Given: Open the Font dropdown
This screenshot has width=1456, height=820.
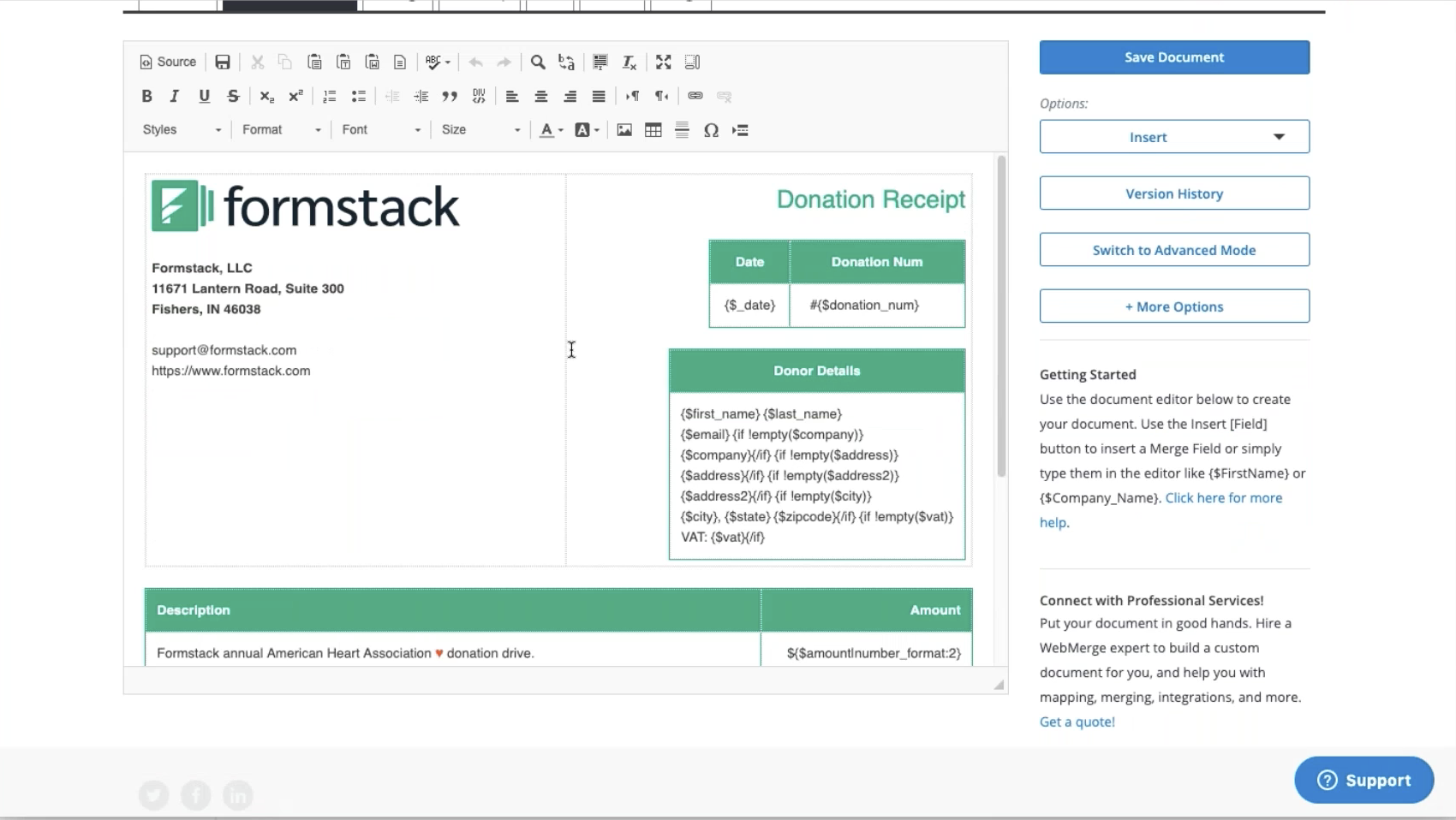Looking at the screenshot, I should (381, 129).
